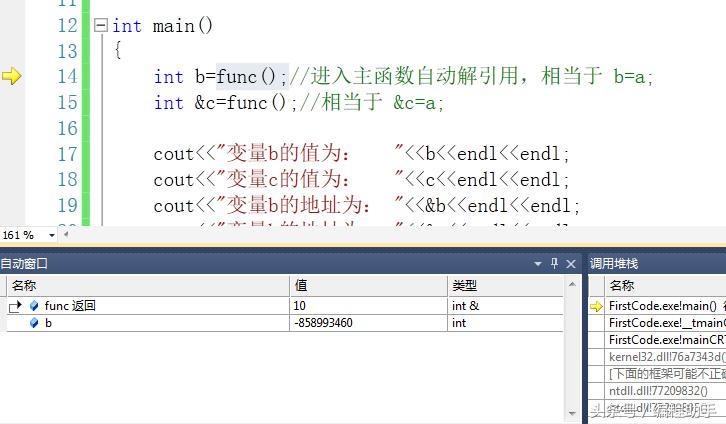Click the value 10 cell
This screenshot has height=424, width=726.
[x=369, y=306]
